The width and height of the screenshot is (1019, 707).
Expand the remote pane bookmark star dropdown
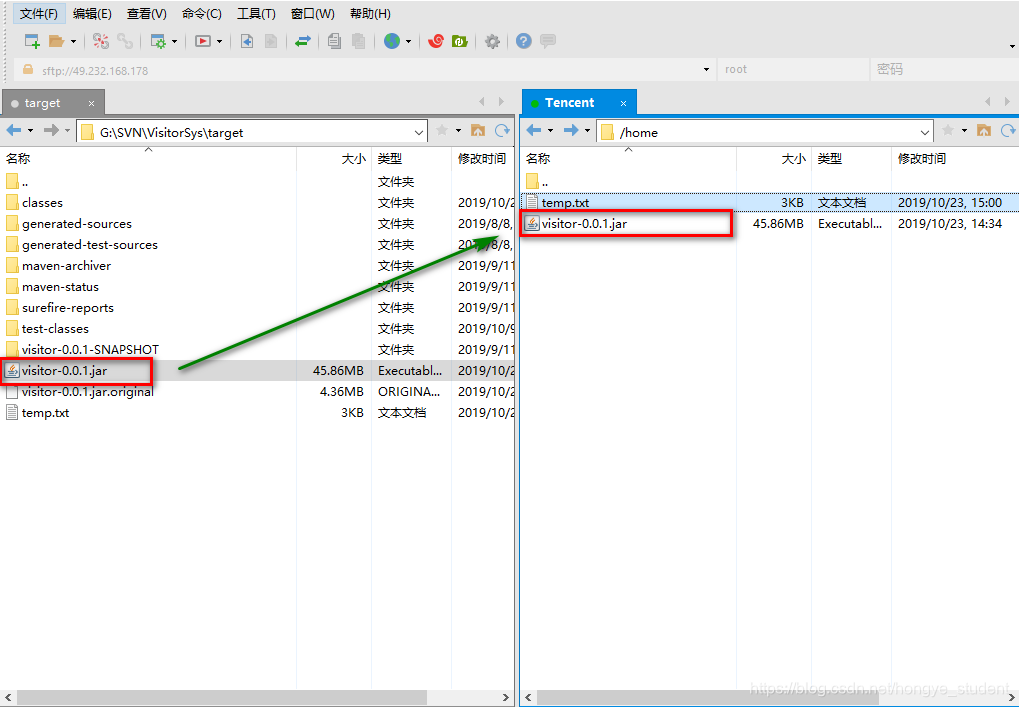click(964, 131)
